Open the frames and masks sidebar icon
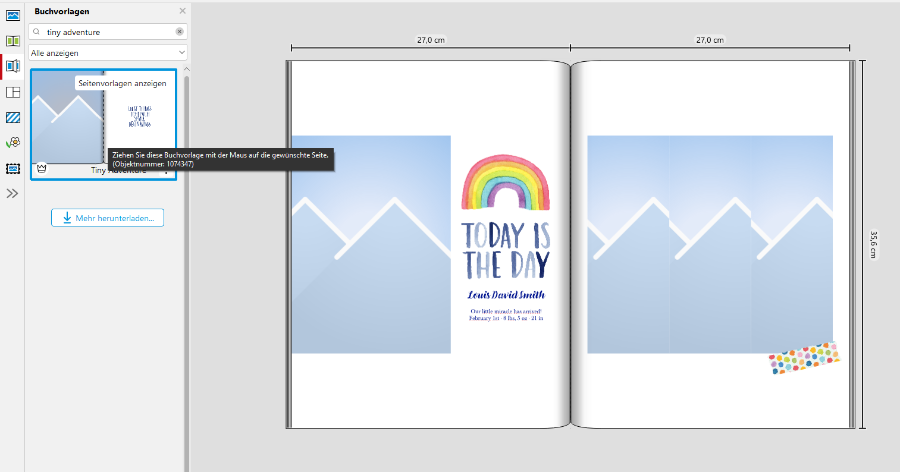This screenshot has width=900, height=472. click(x=13, y=168)
